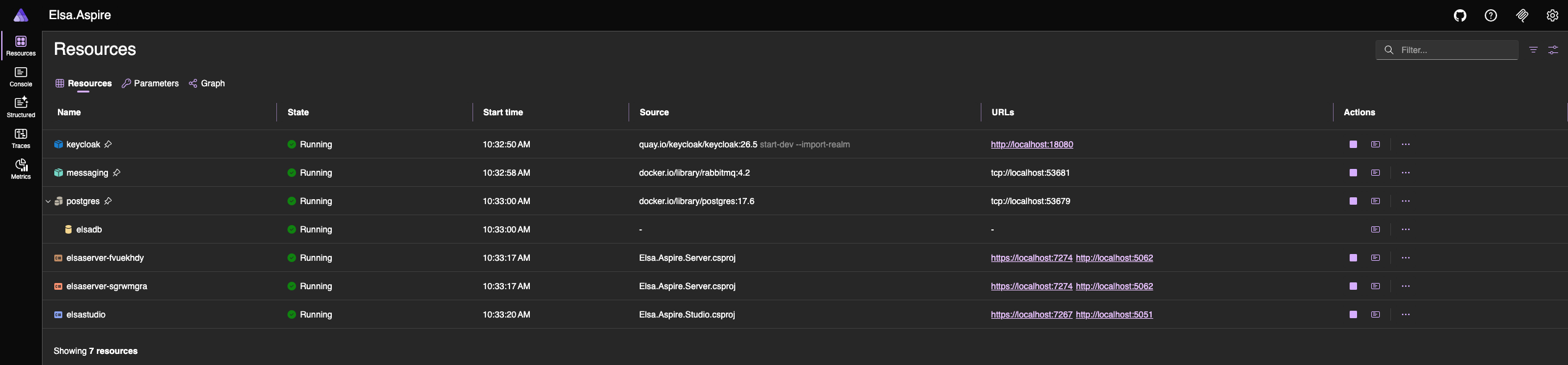Sort by the State column header
Screen dimensions: 1568x365
pos(298,112)
